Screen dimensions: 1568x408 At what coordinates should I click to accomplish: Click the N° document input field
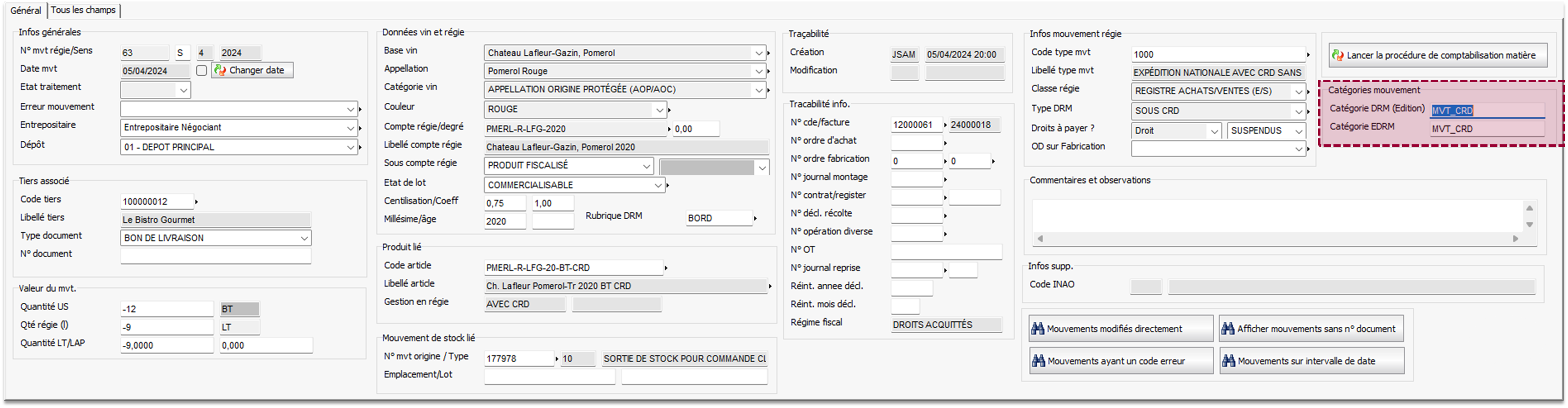click(x=215, y=256)
